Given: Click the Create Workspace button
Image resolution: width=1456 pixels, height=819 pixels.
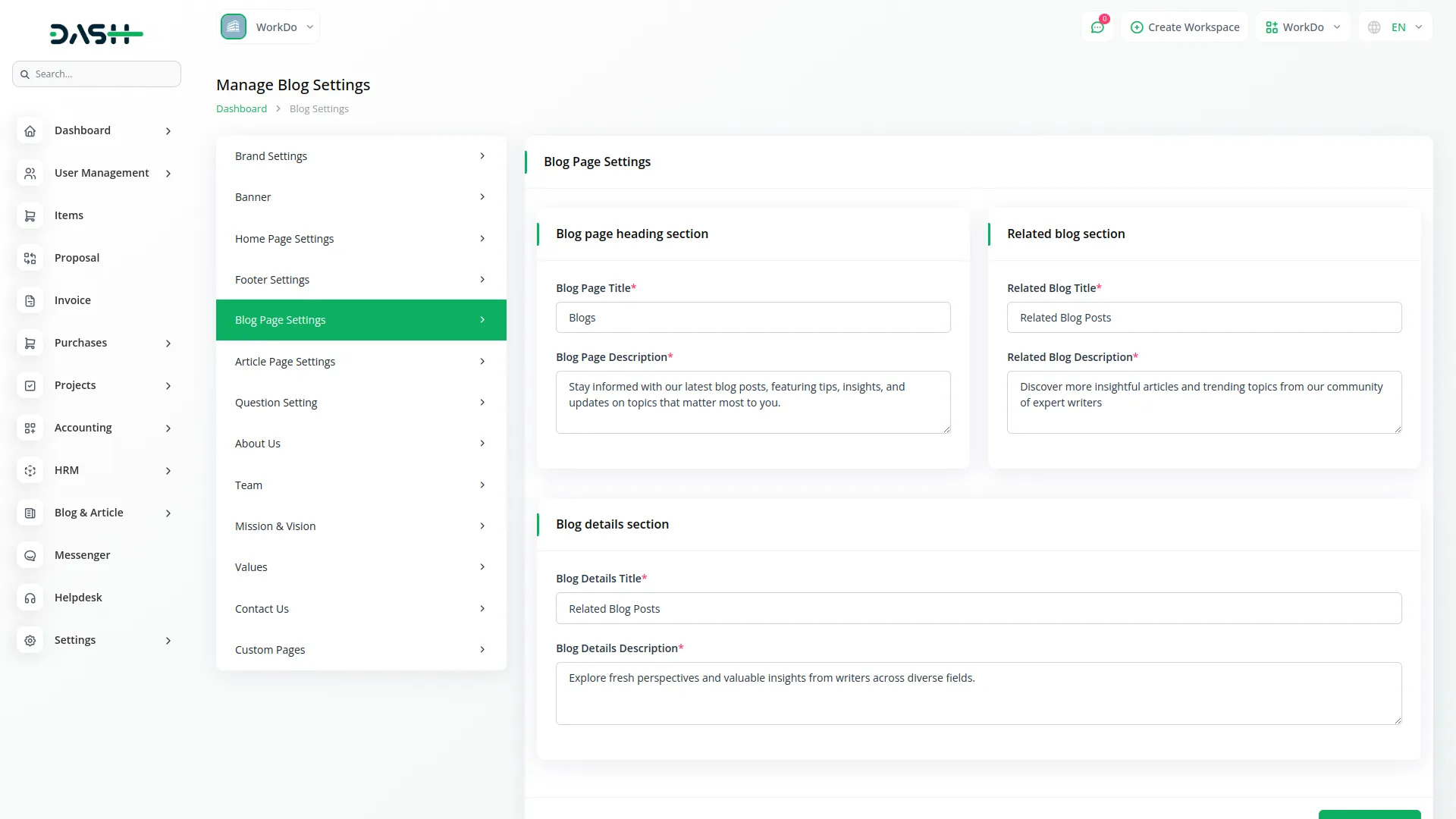Looking at the screenshot, I should (x=1185, y=27).
